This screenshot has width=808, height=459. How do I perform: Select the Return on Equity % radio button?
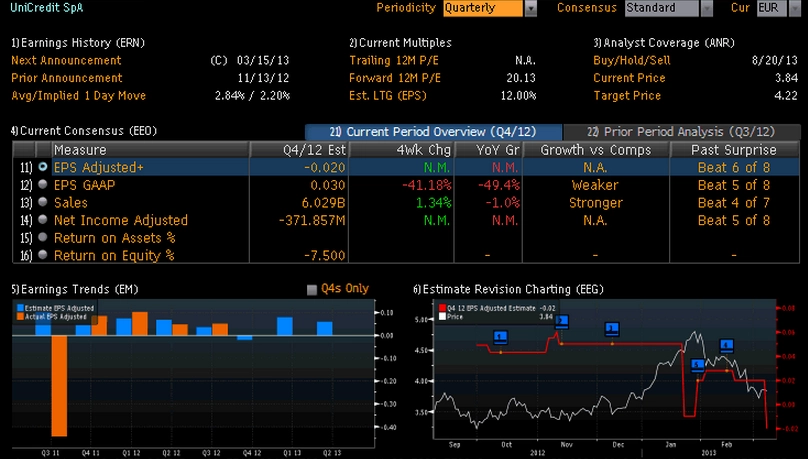(43, 254)
